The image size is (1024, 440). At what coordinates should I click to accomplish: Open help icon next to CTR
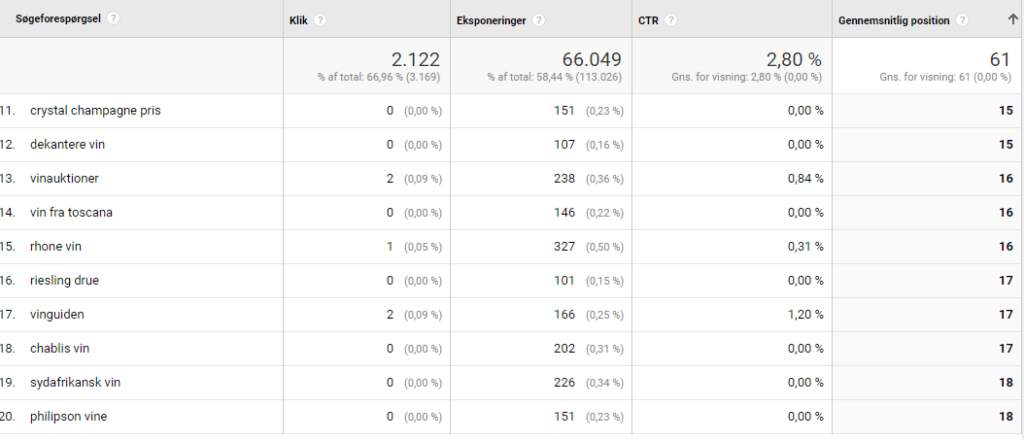pos(671,20)
